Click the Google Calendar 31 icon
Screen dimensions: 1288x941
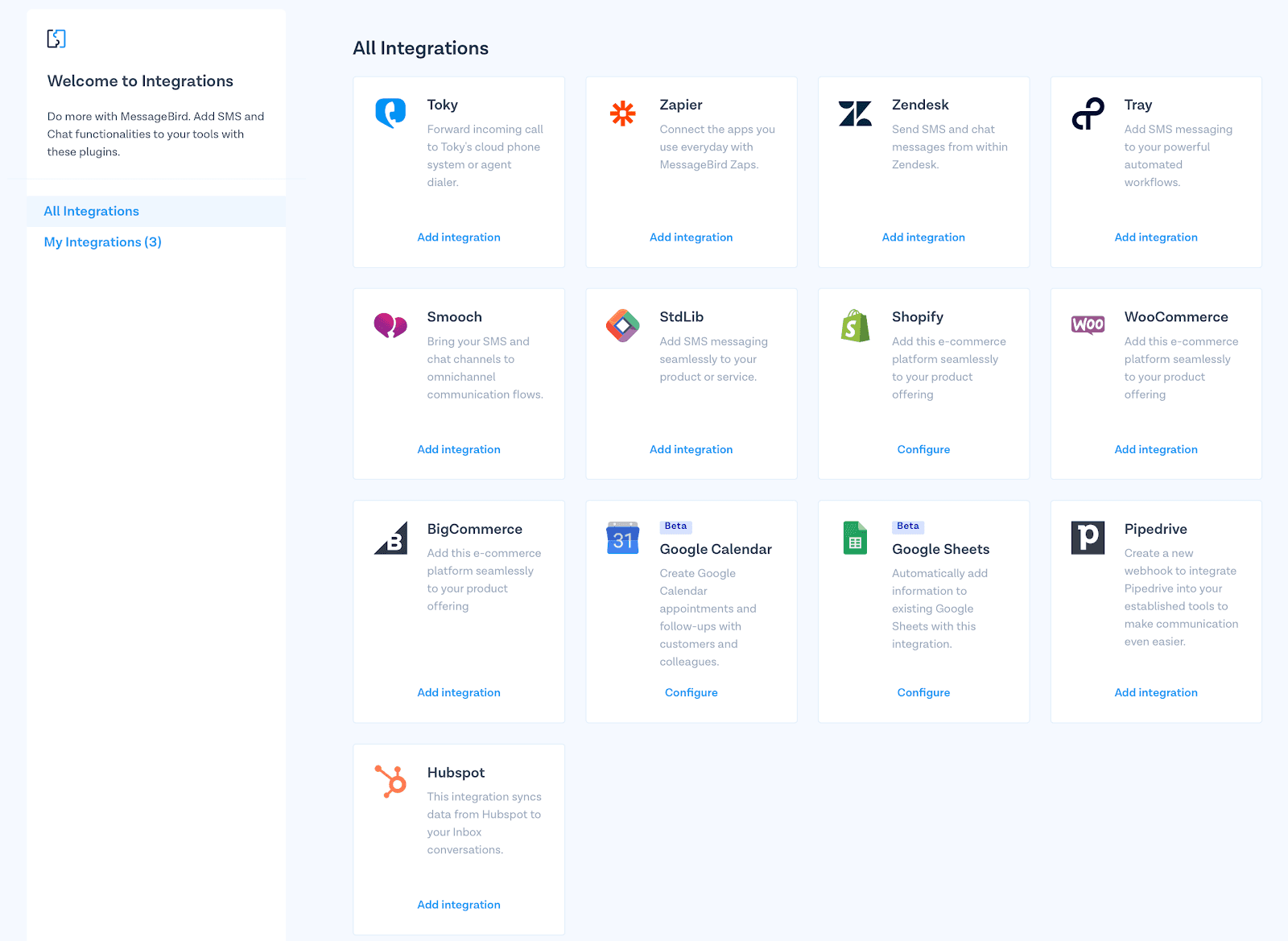(x=622, y=538)
